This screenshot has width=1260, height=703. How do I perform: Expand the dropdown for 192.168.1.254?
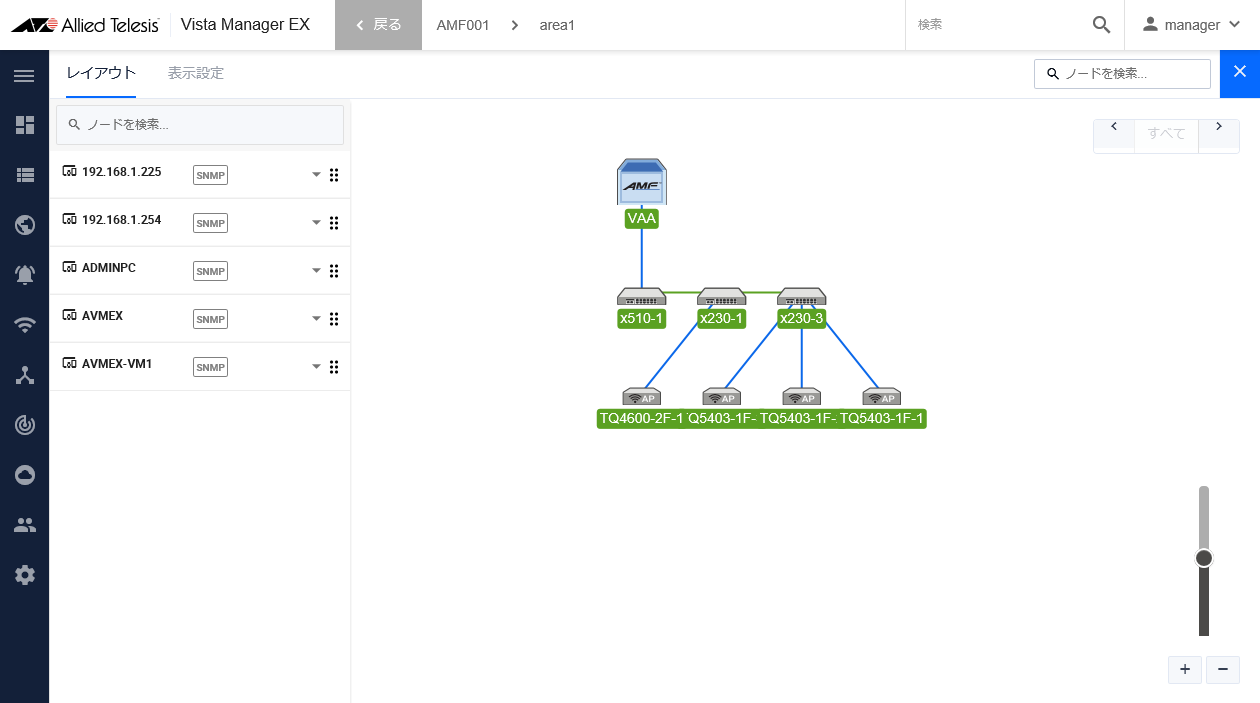(x=316, y=222)
